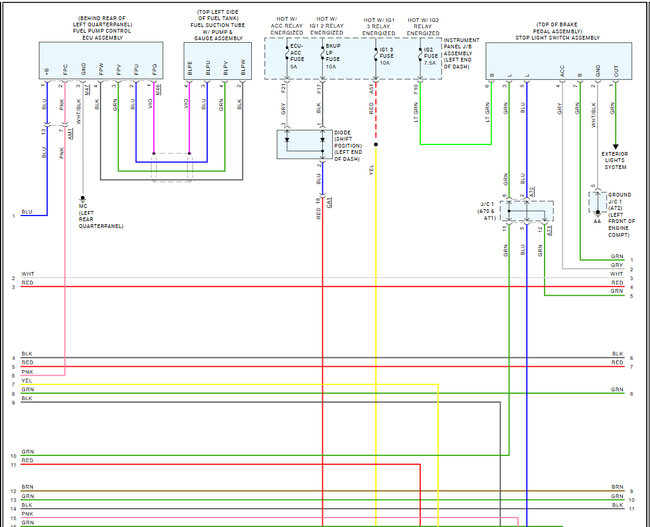Image resolution: width=650 pixels, height=527 pixels.
Task: Click the J/C 1 (A70 & A71) label
Action: click(x=487, y=211)
